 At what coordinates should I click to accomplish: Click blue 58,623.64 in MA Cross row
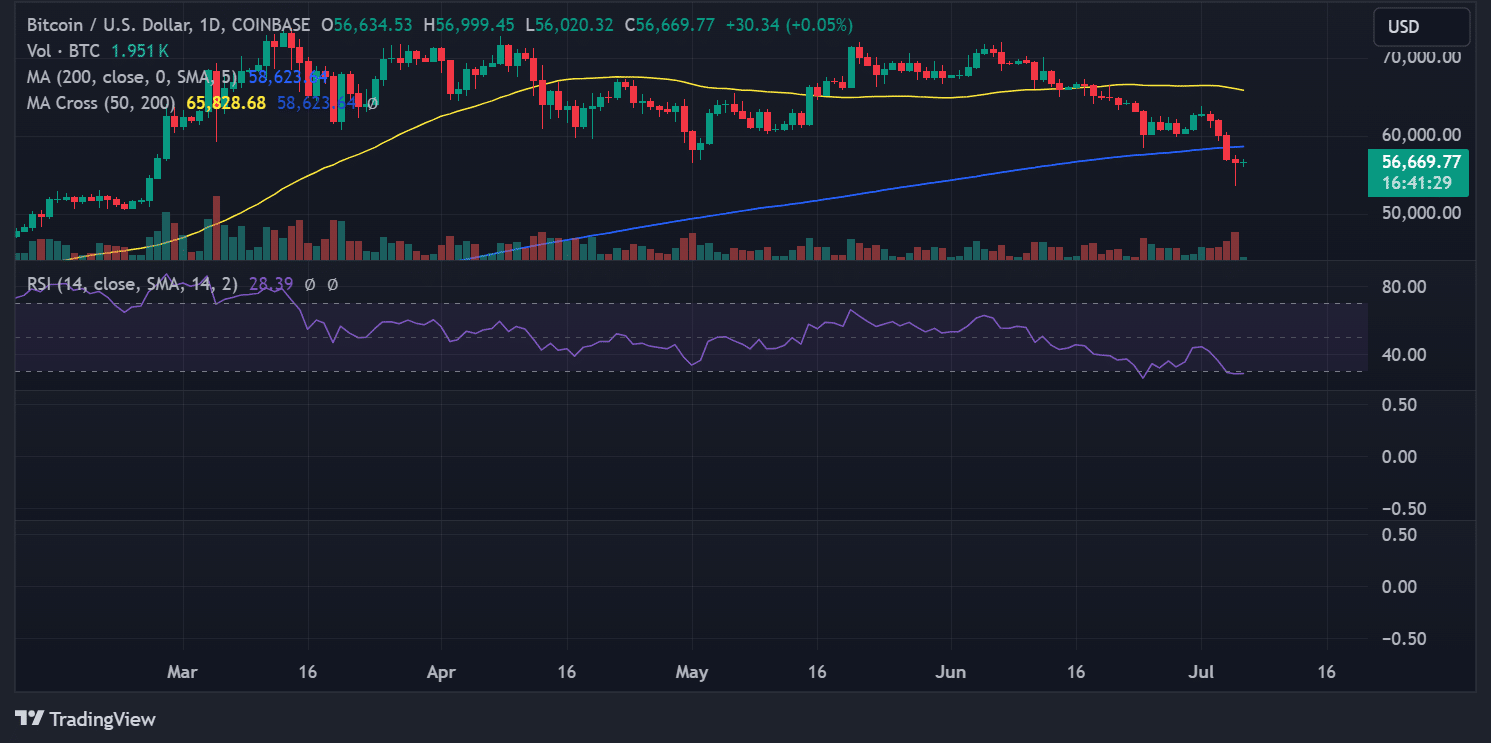coord(317,103)
